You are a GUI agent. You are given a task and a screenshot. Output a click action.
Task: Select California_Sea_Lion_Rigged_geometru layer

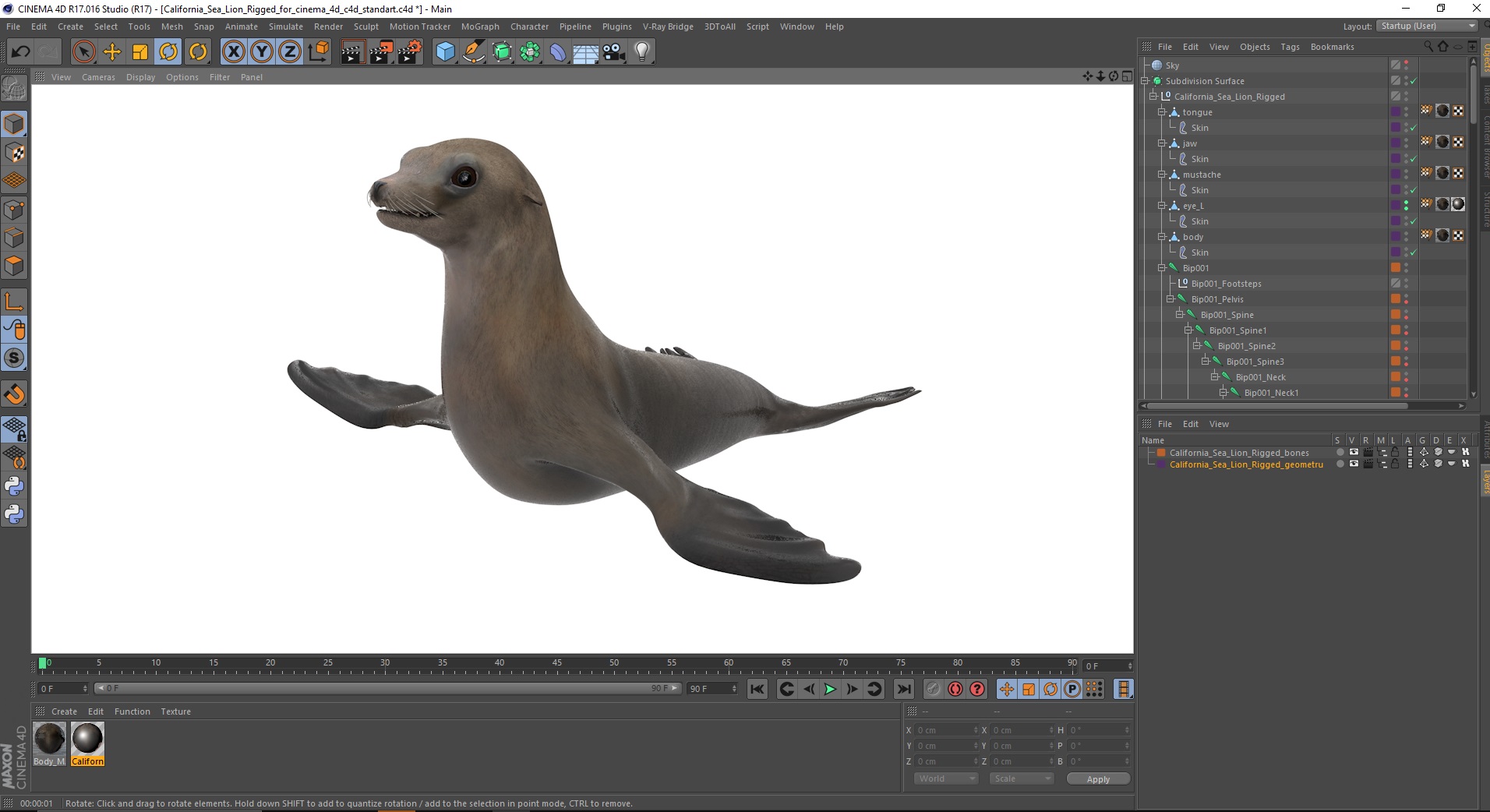pyautogui.click(x=1246, y=464)
